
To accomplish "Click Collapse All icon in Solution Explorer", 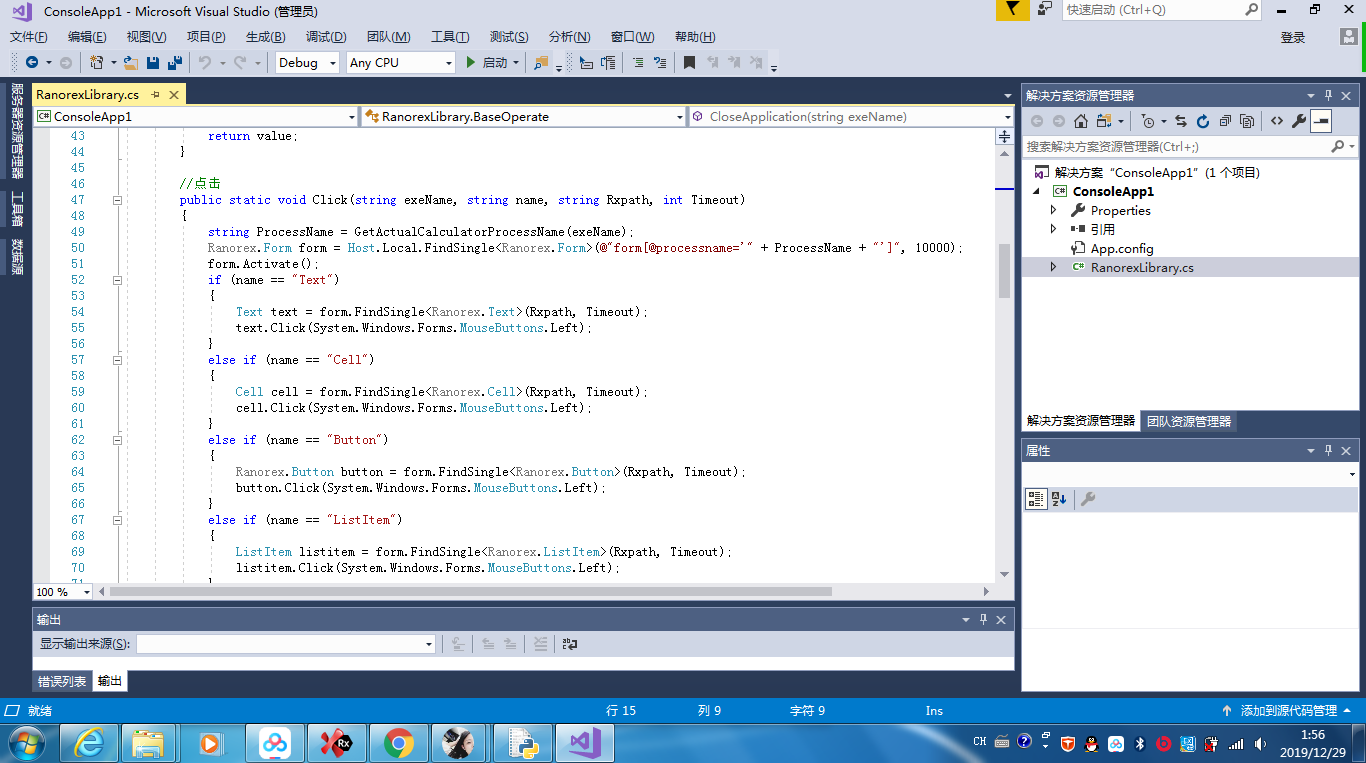I will pos(1225,121).
